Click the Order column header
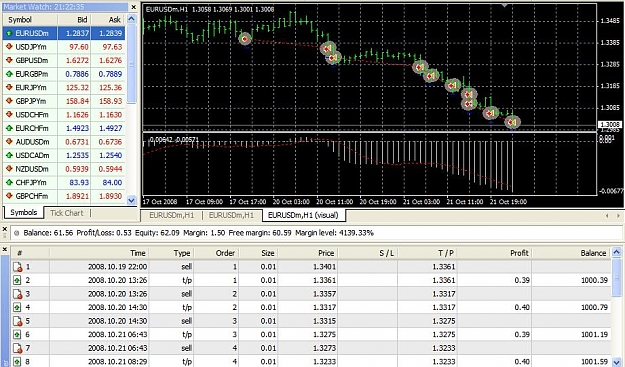Viewport: 625px width, 367px height. pos(216,253)
